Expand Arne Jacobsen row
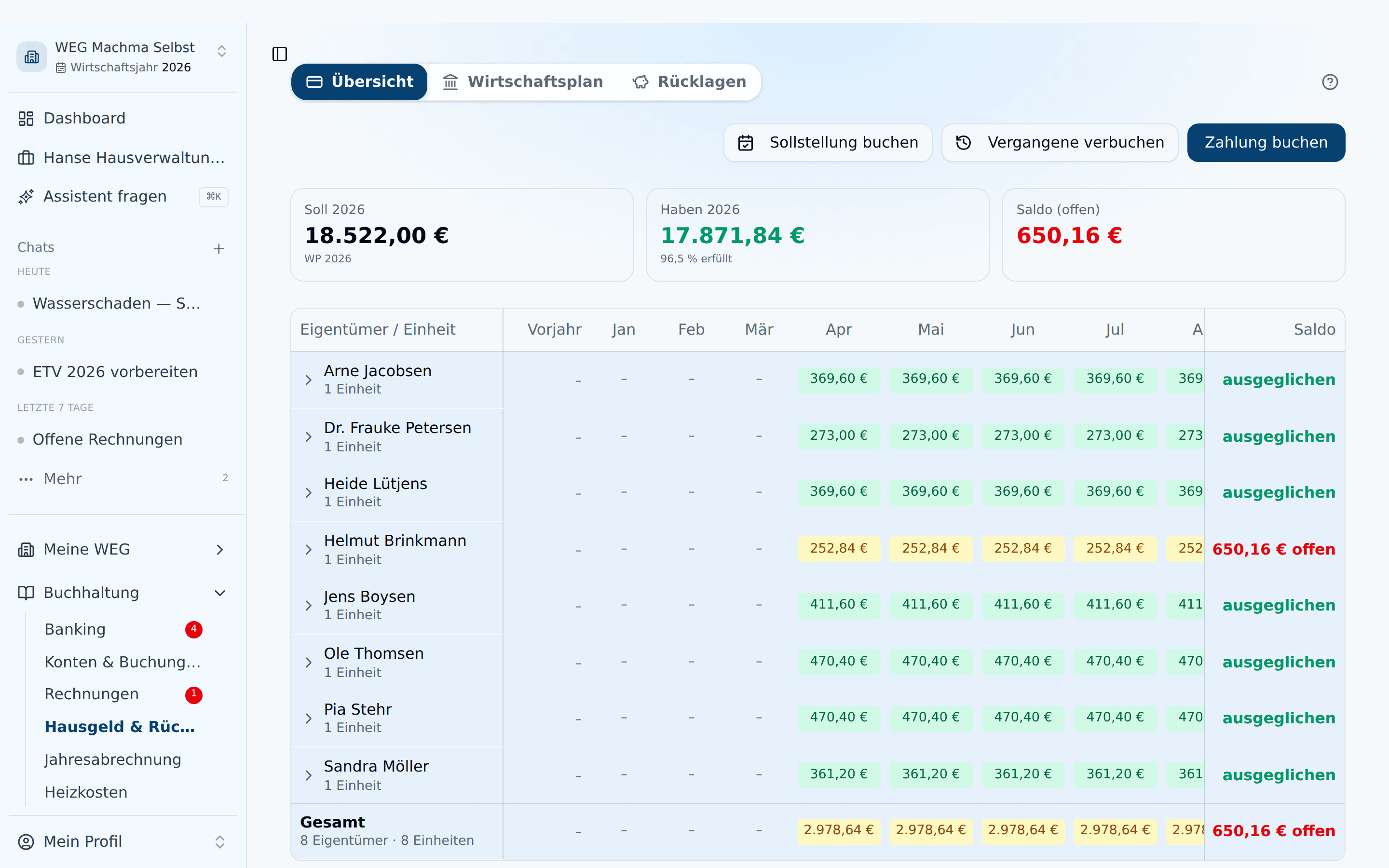 [308, 380]
